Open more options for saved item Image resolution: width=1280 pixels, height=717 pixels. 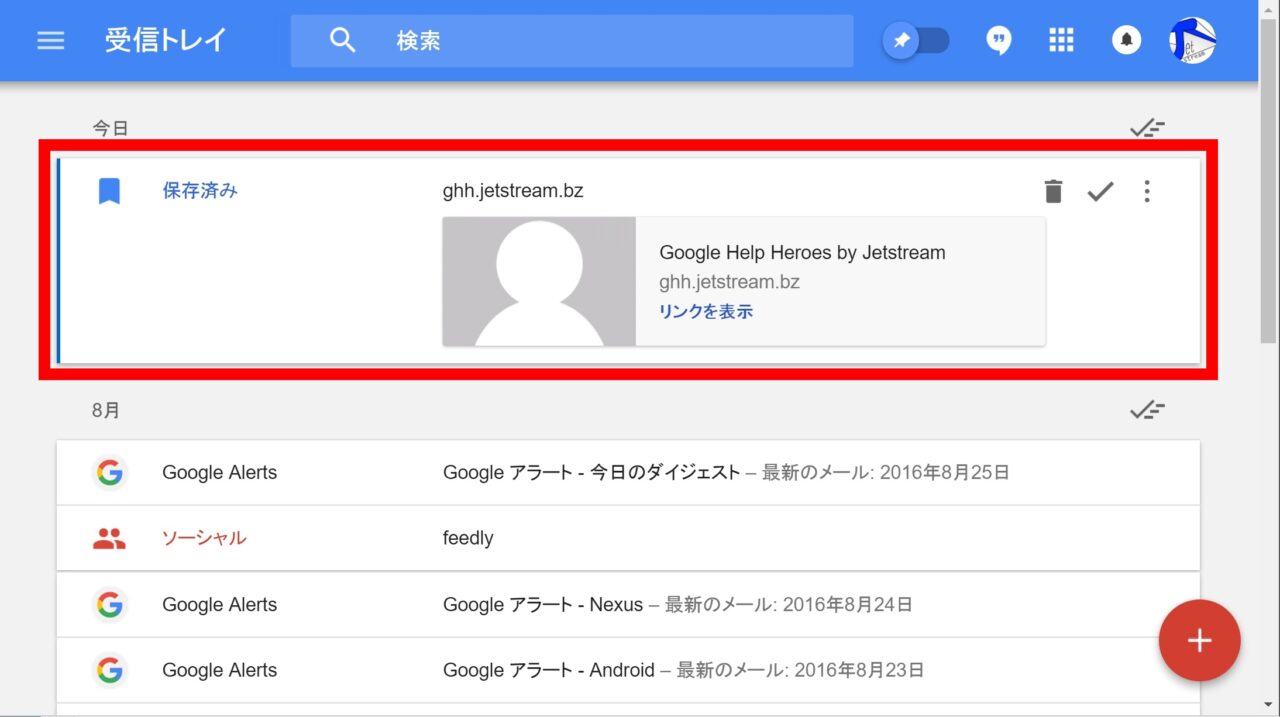click(1147, 191)
